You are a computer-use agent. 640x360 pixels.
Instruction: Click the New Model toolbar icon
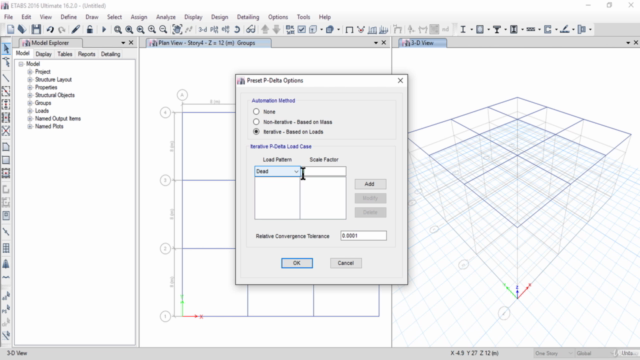11,29
